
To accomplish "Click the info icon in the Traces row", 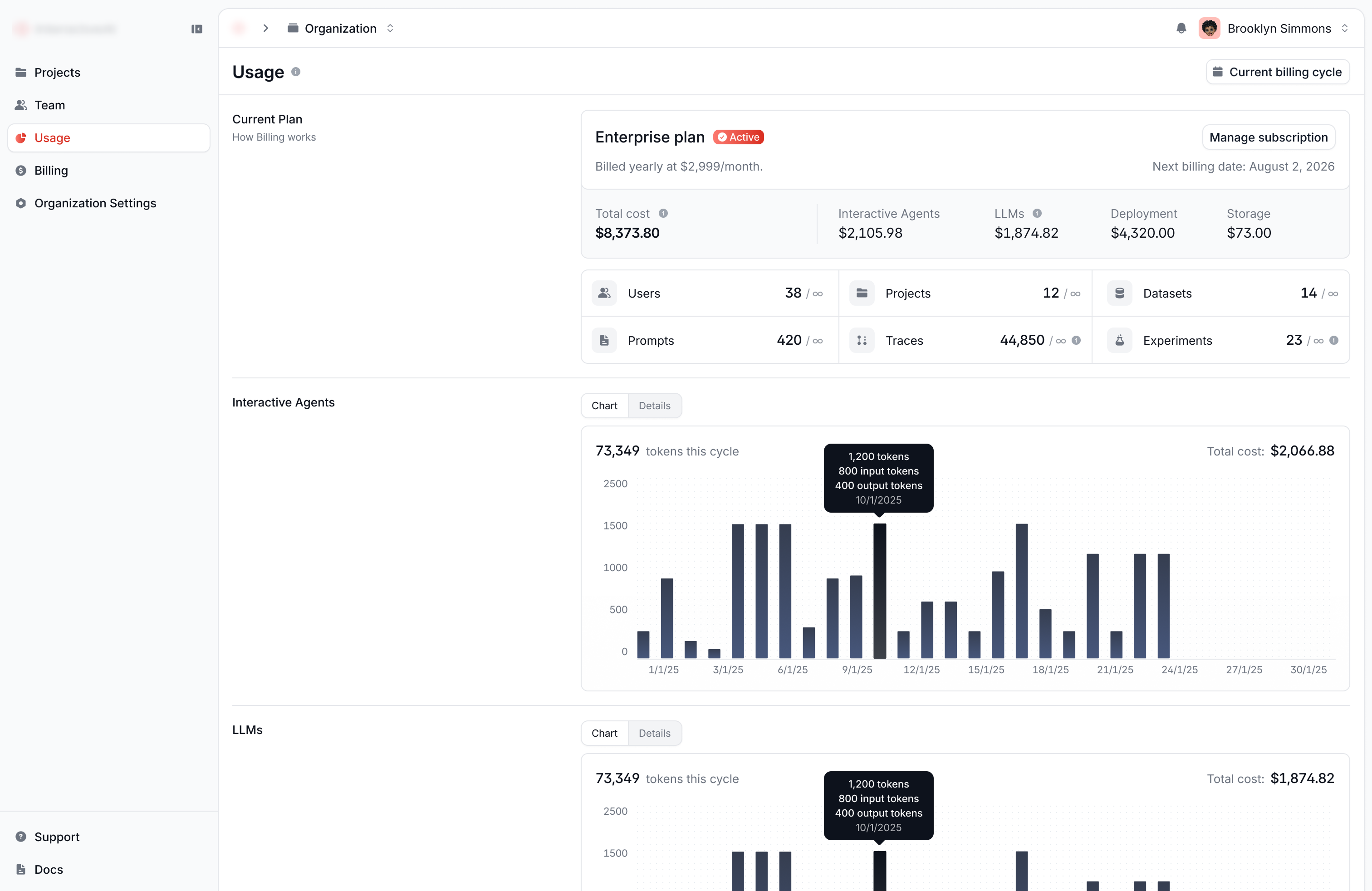I will (1076, 340).
